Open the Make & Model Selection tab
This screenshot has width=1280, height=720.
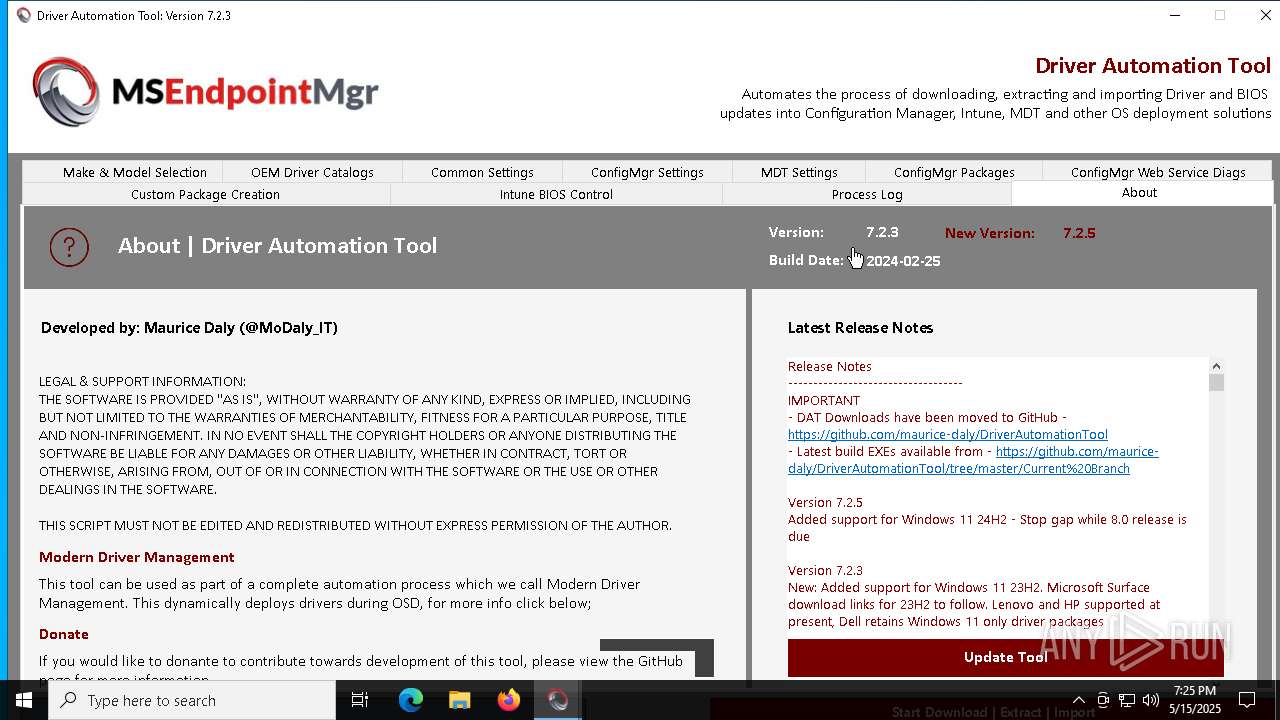point(134,172)
